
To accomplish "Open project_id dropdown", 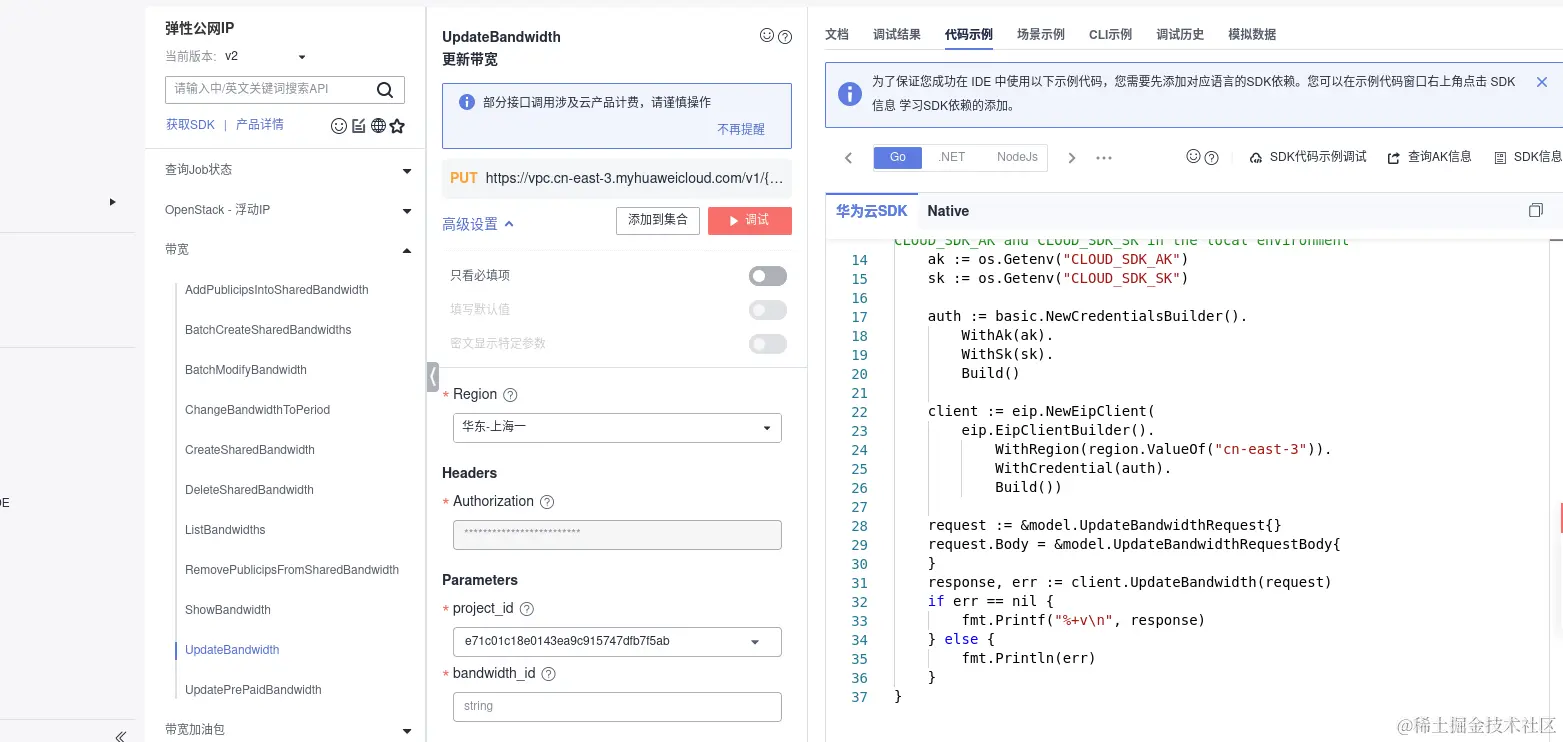I will pos(617,641).
